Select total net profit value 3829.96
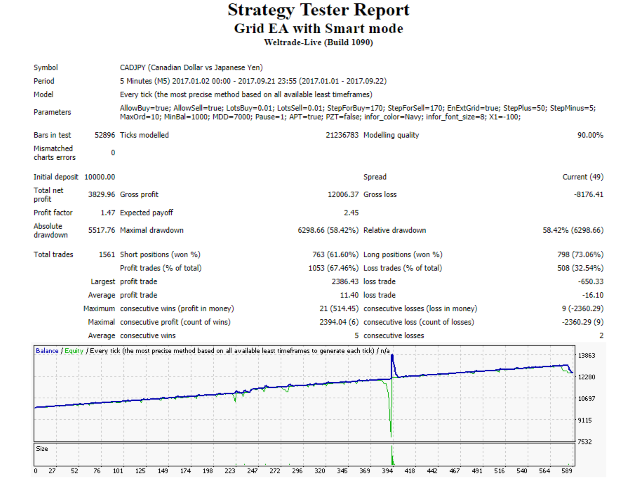Screen dimensions: 640x480 tap(102, 195)
